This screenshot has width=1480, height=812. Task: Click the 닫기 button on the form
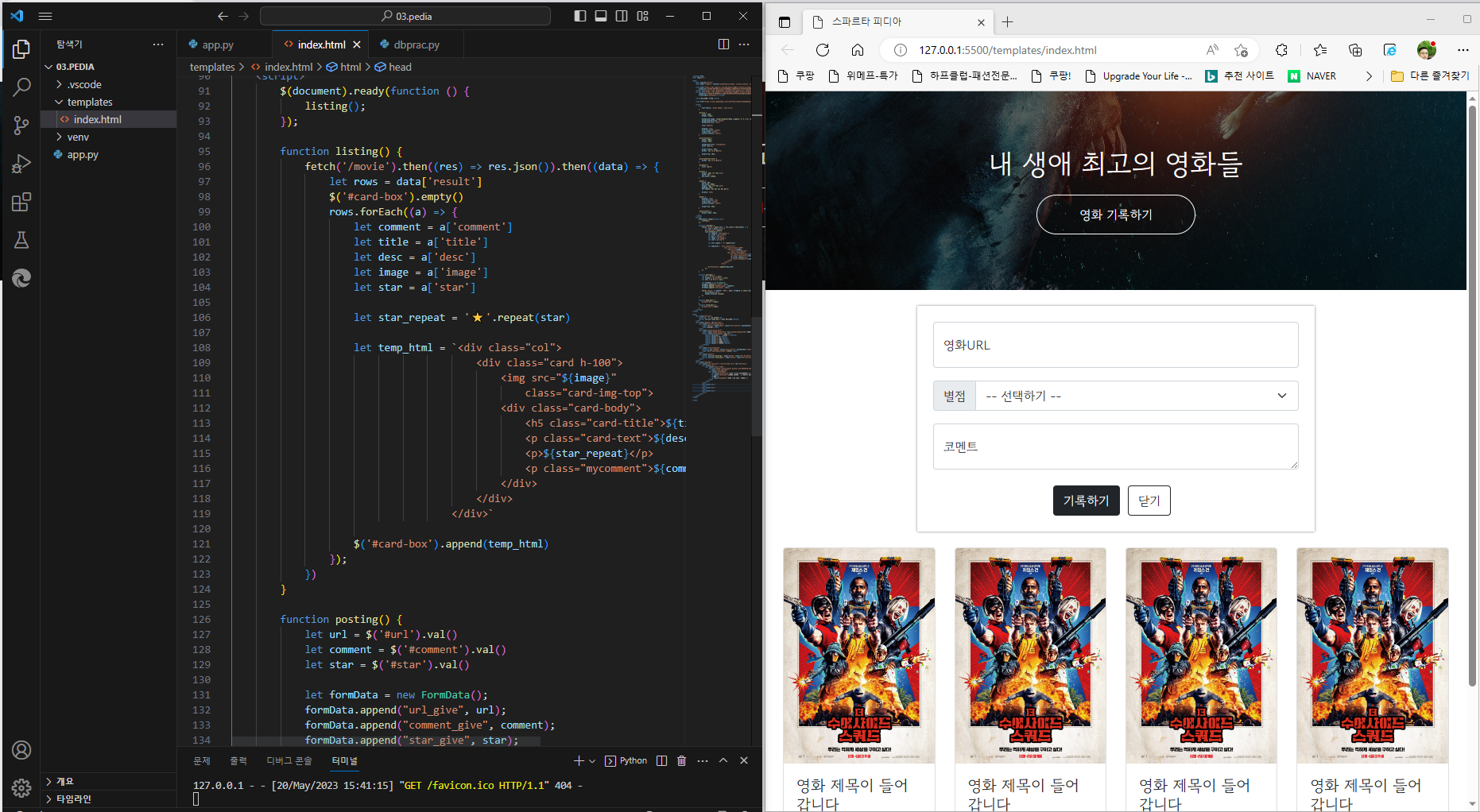click(1149, 501)
